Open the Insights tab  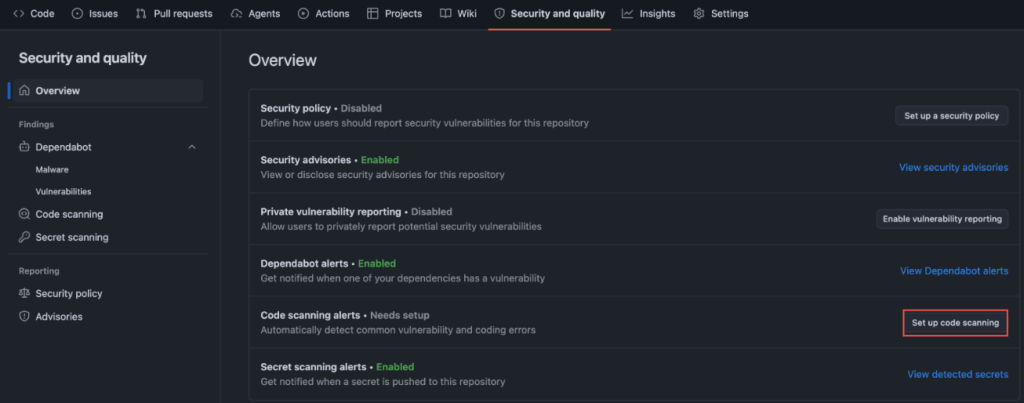pos(648,13)
